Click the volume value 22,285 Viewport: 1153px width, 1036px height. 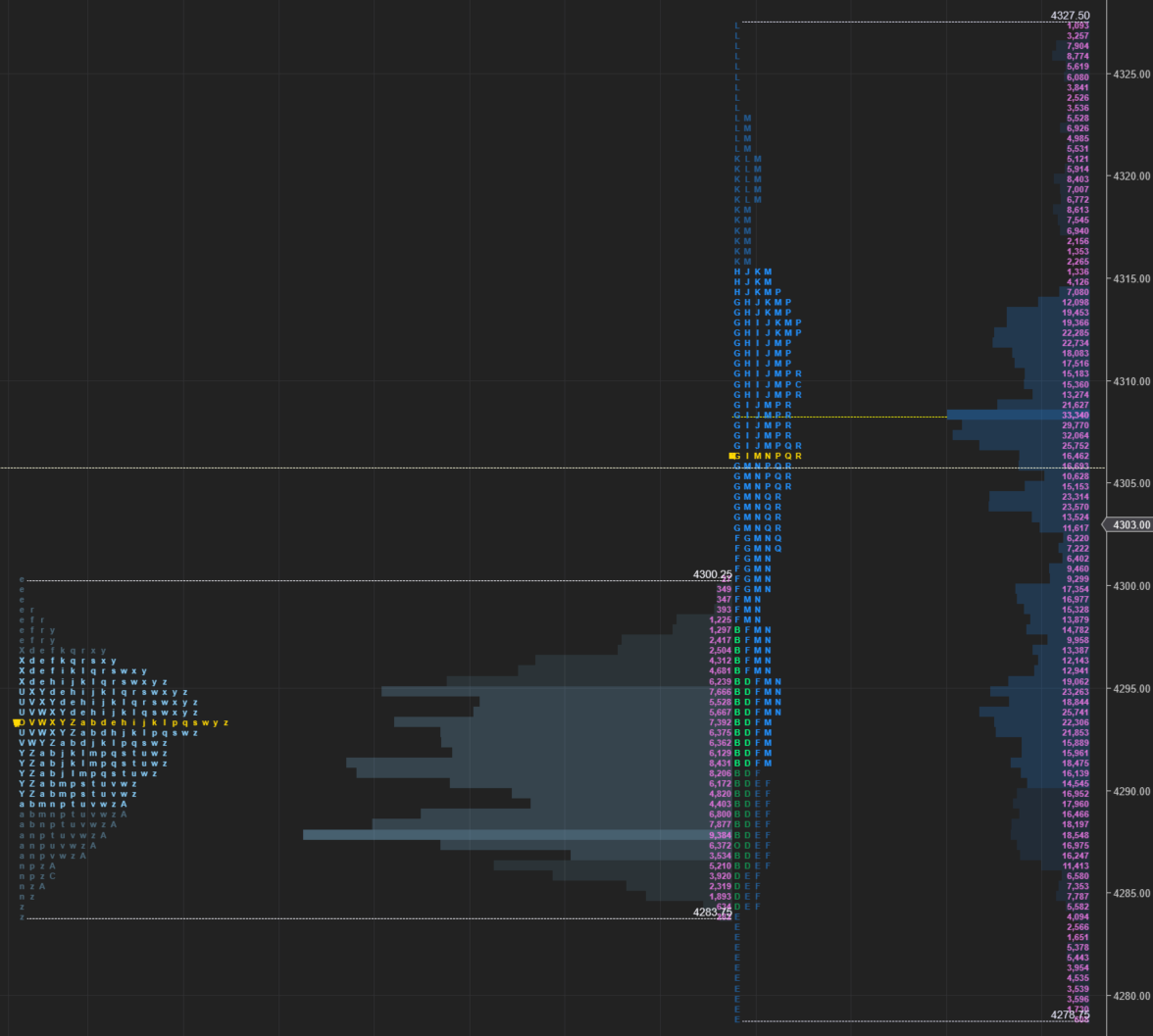[x=1076, y=333]
